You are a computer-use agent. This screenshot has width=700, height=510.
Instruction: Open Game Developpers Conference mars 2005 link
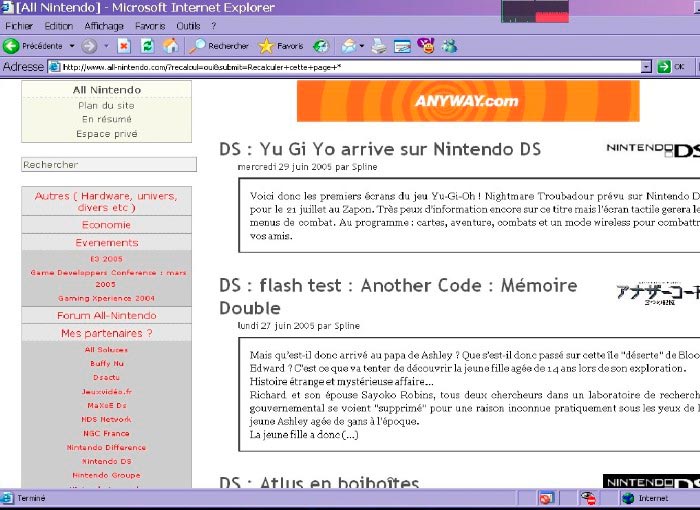coord(107,278)
